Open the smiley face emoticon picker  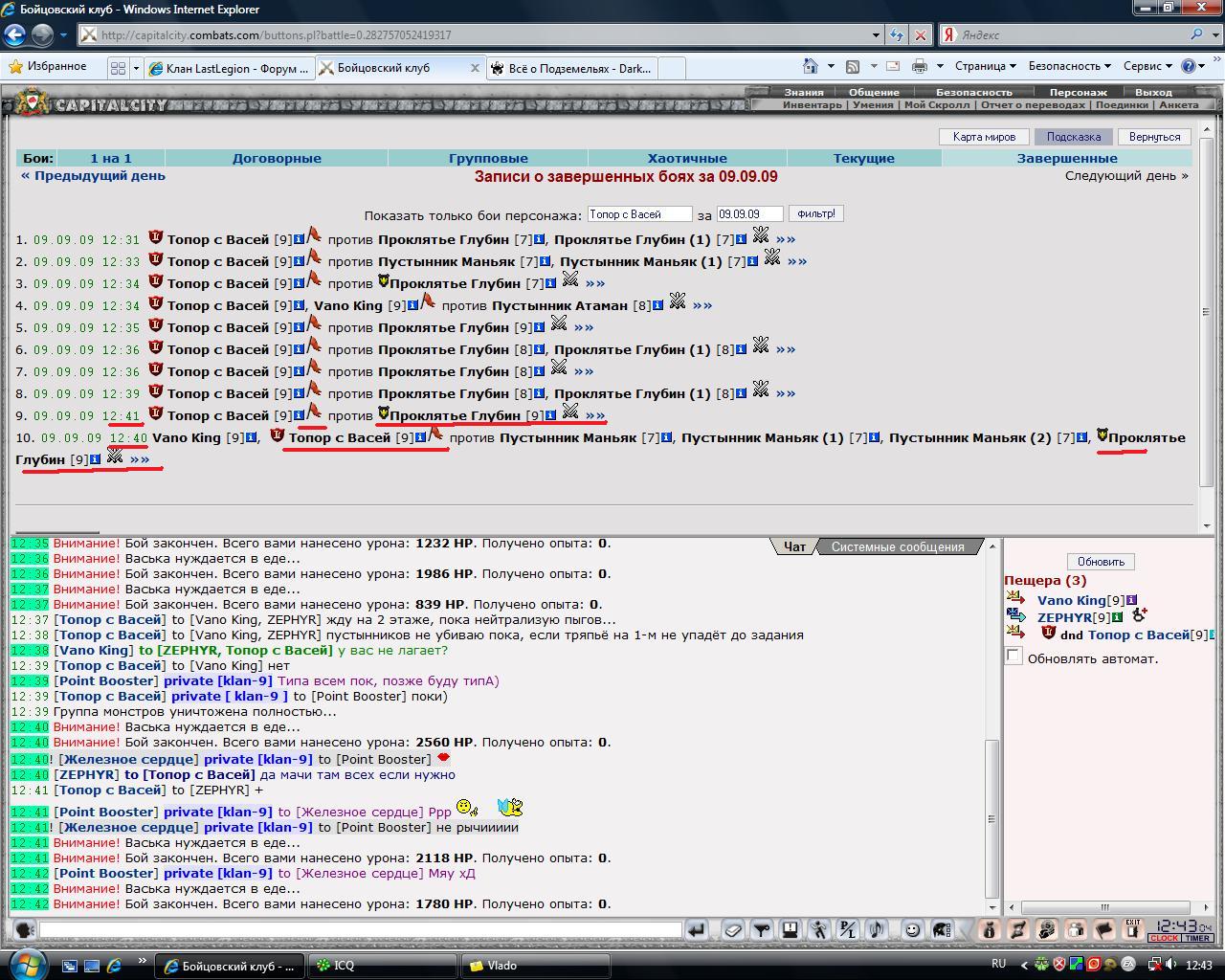pos(913,929)
